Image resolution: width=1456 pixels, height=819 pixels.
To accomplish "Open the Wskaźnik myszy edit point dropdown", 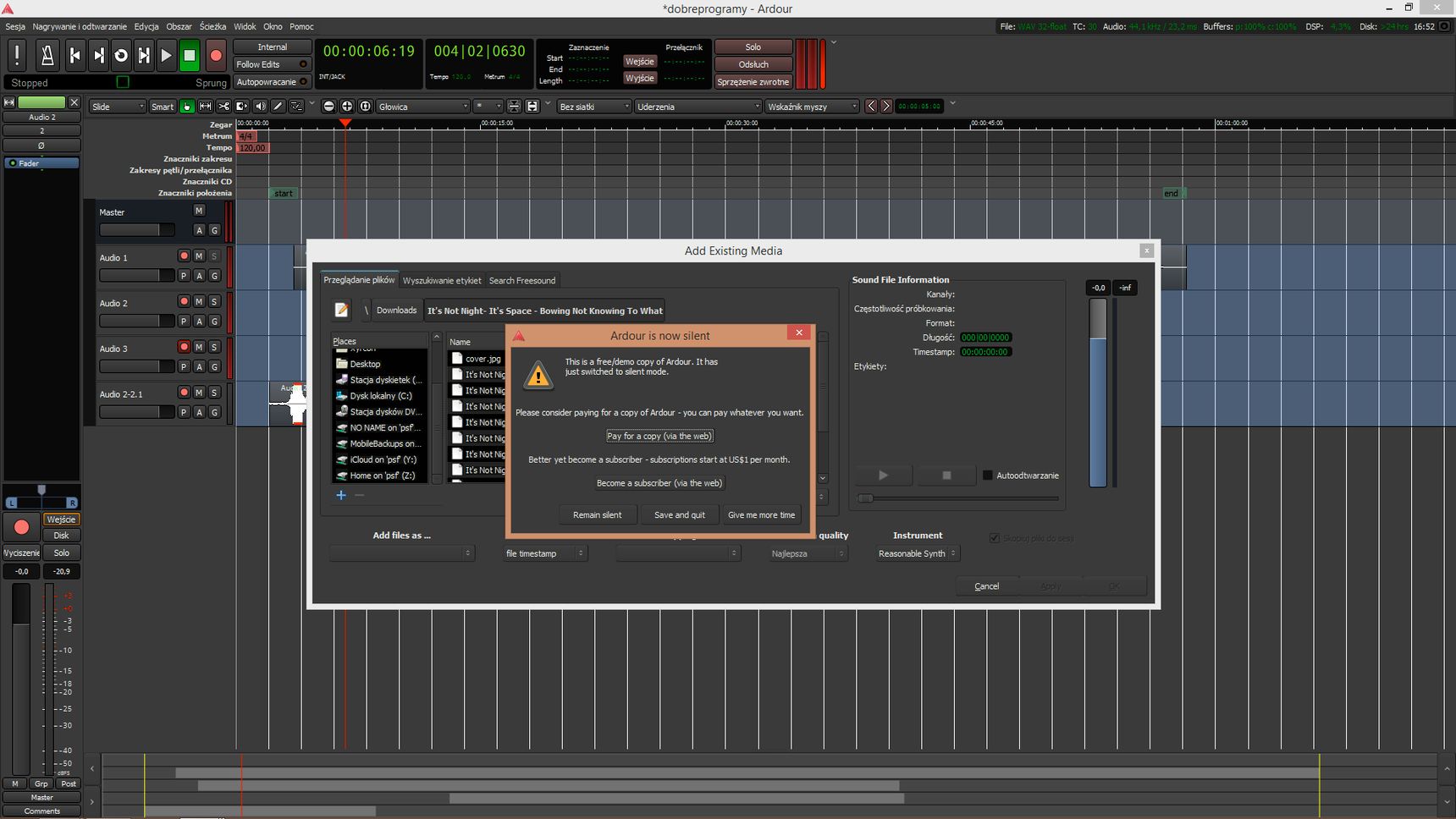I will (x=813, y=107).
